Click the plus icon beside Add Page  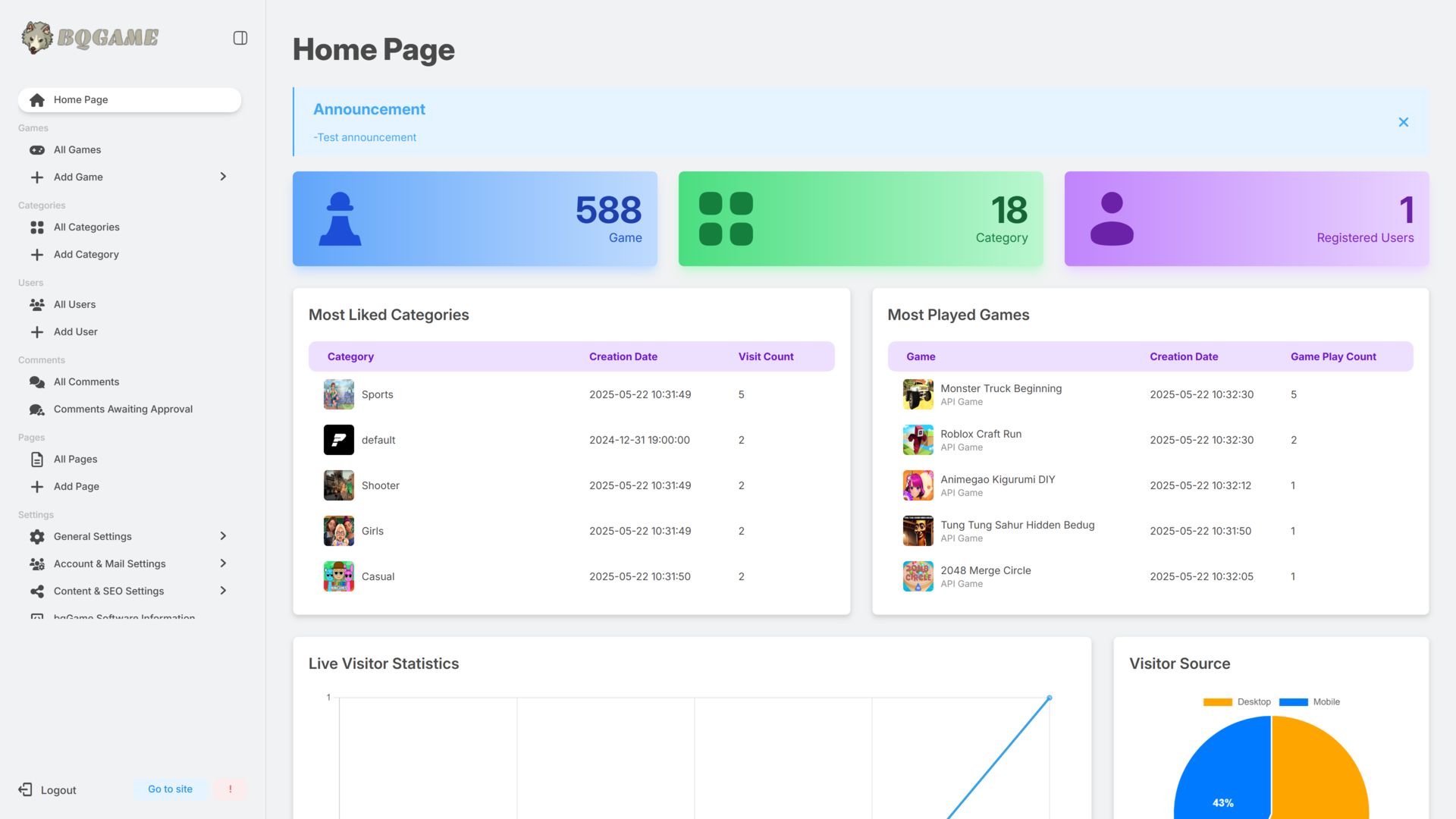point(37,487)
